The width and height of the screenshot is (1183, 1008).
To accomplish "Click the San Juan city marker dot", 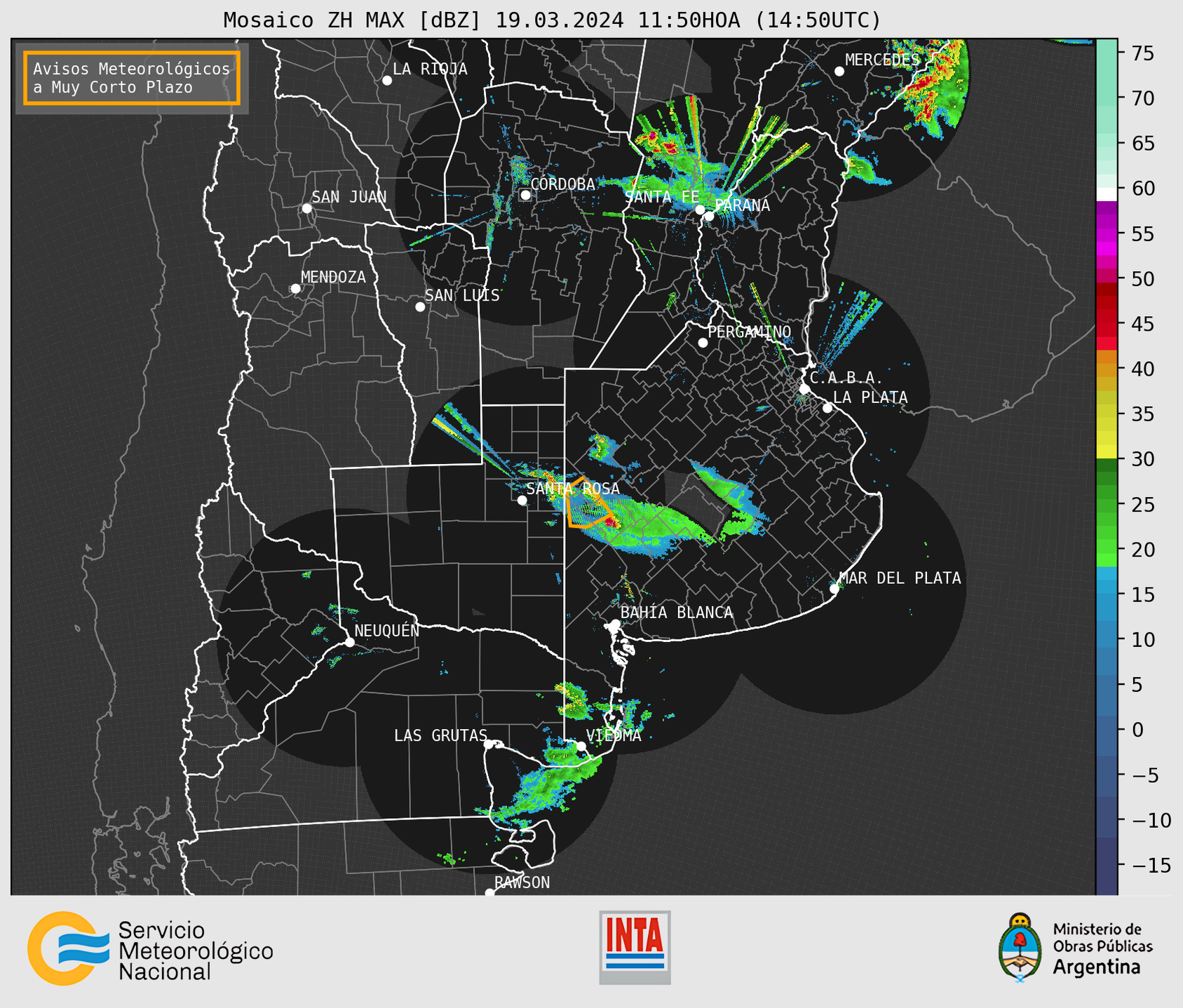I will pyautogui.click(x=306, y=208).
